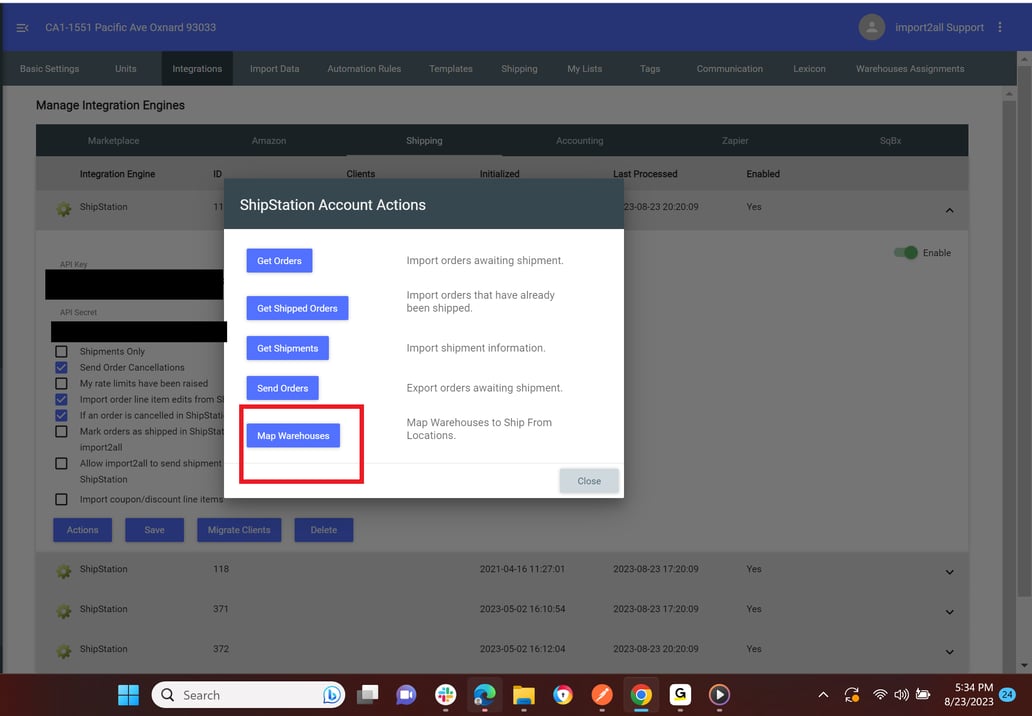Click the Delete integration button

pos(323,530)
